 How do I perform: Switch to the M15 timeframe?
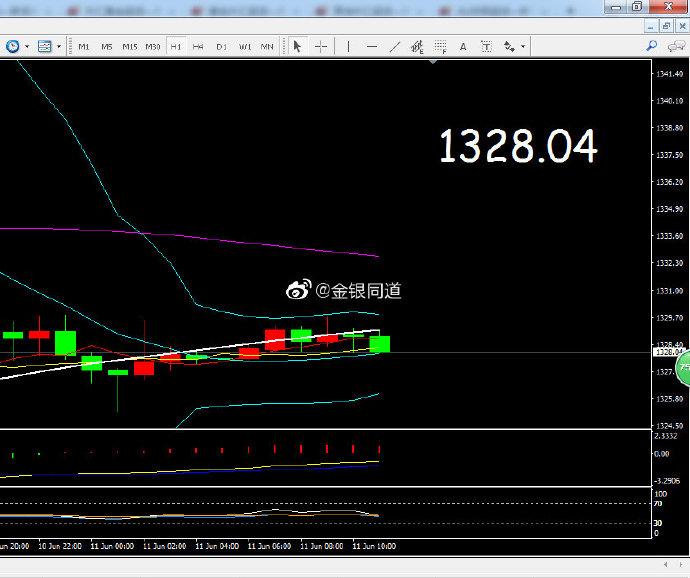click(x=130, y=46)
